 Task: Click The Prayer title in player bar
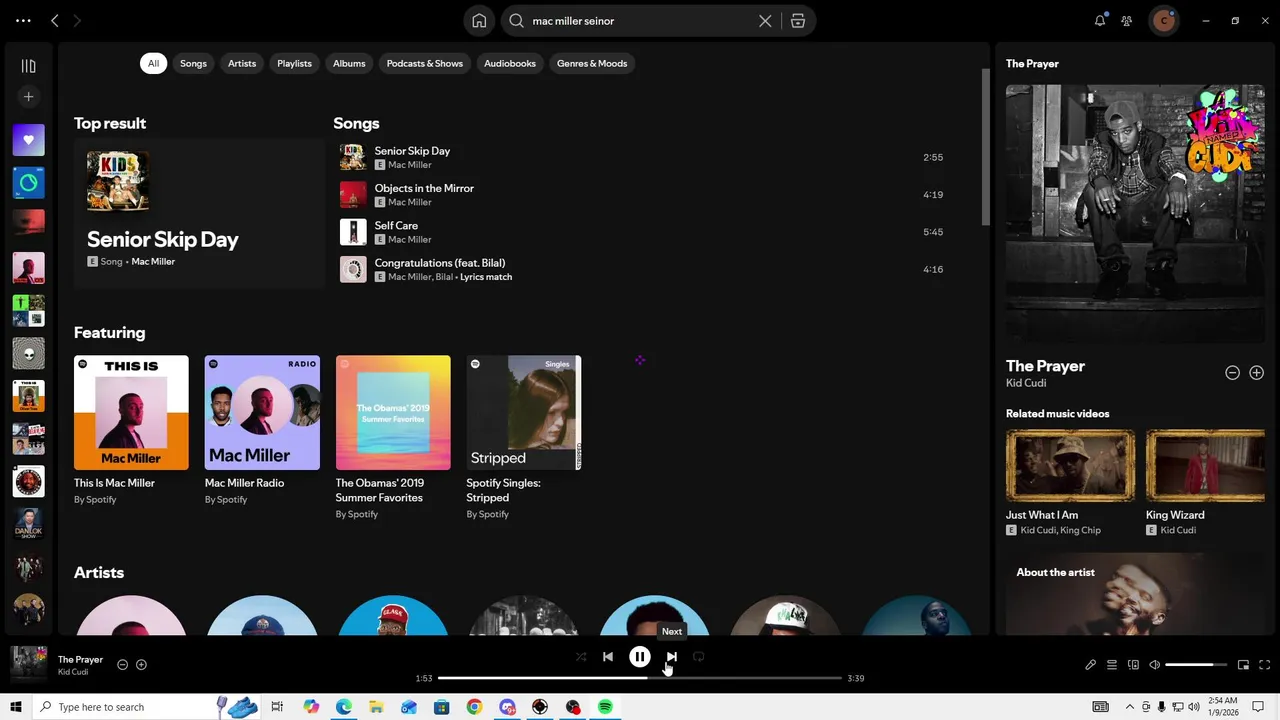(x=80, y=660)
